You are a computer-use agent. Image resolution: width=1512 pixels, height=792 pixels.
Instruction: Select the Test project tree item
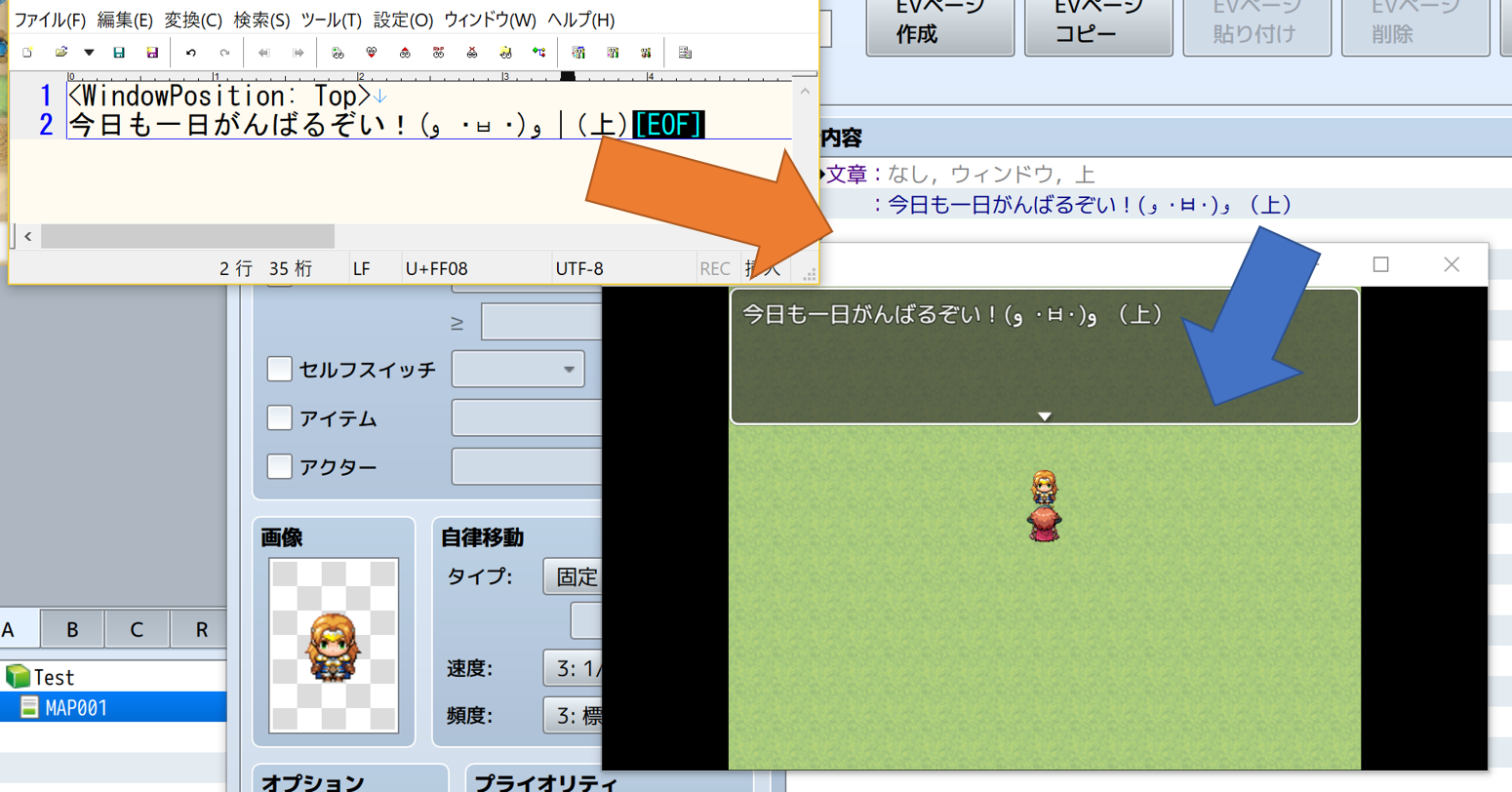[54, 677]
